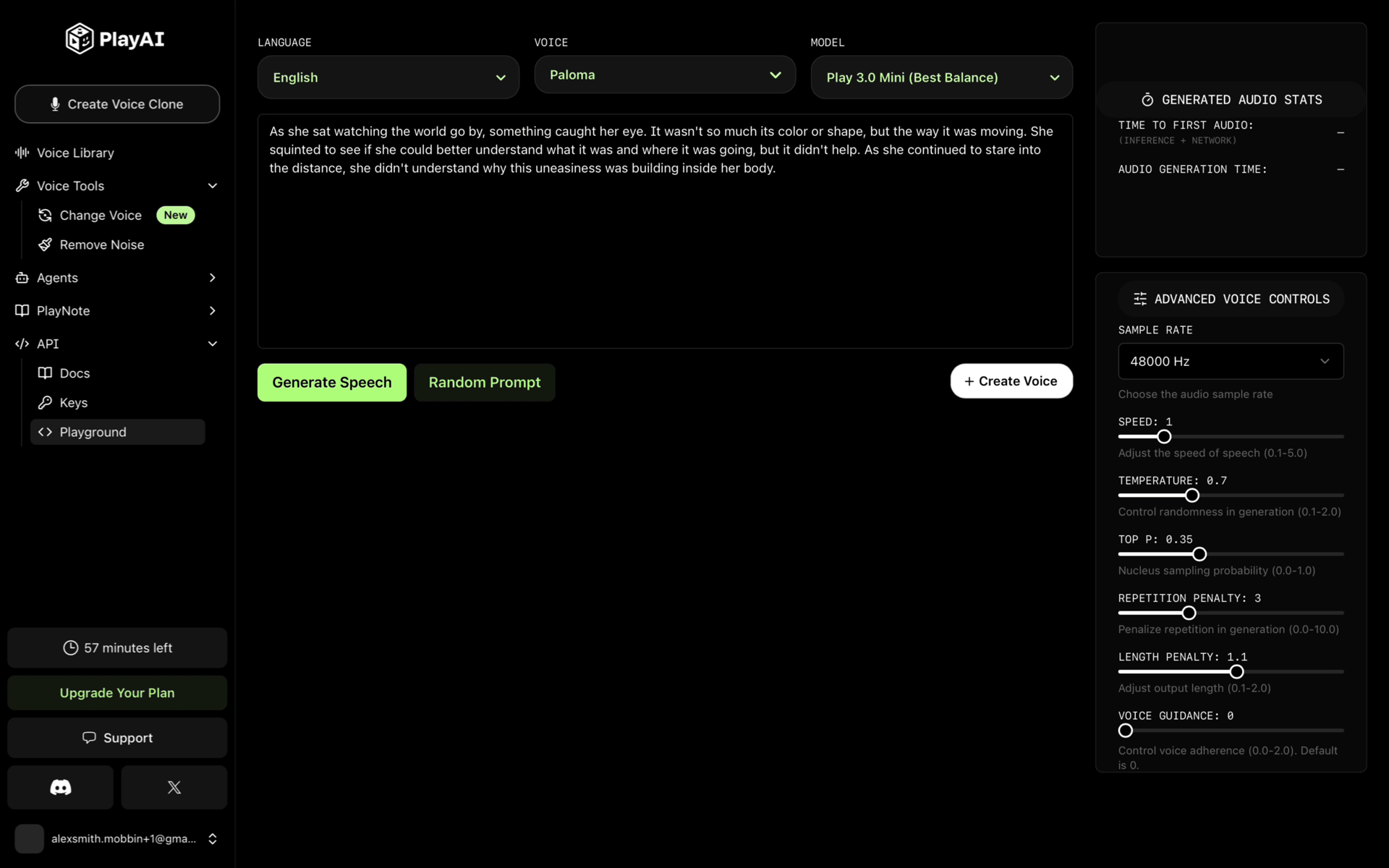Open the Voice dropdown showing Paloma
Image resolution: width=1389 pixels, height=868 pixels.
coord(665,75)
